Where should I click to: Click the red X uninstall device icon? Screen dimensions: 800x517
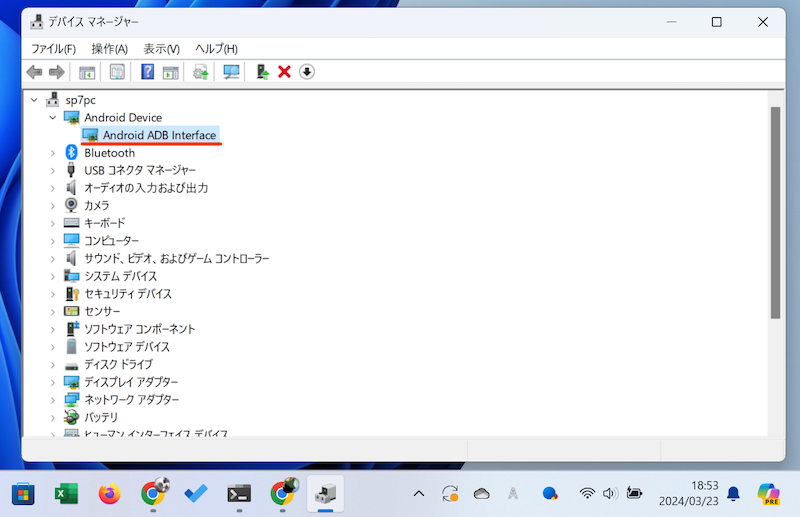click(284, 72)
